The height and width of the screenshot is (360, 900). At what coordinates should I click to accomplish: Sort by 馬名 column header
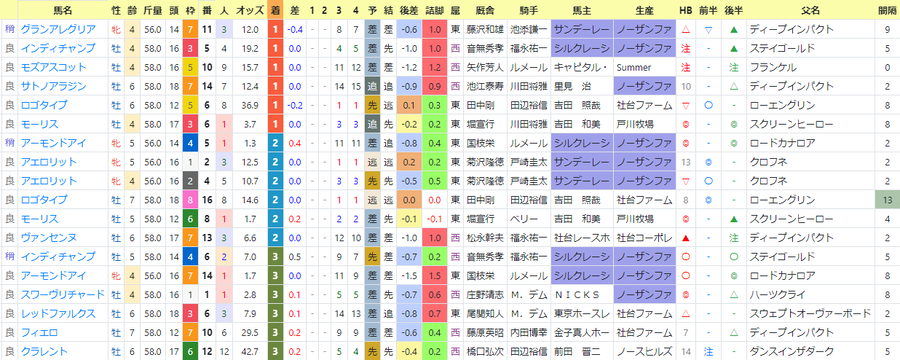click(63, 10)
